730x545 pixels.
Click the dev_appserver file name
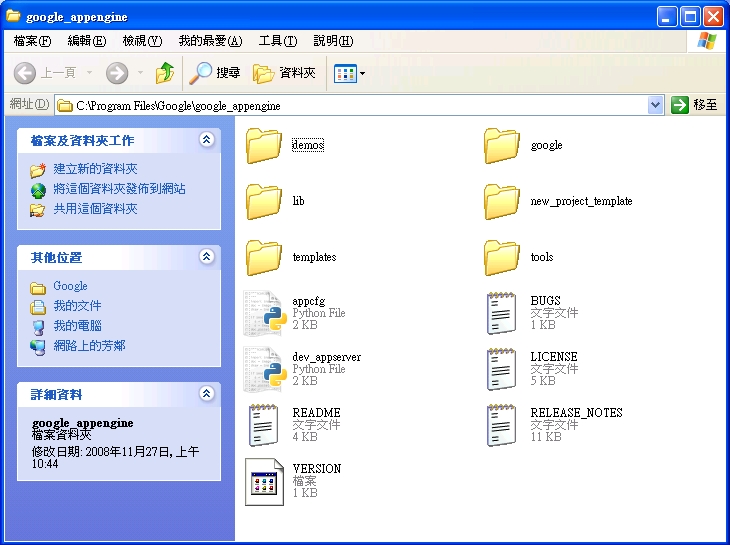point(326,357)
